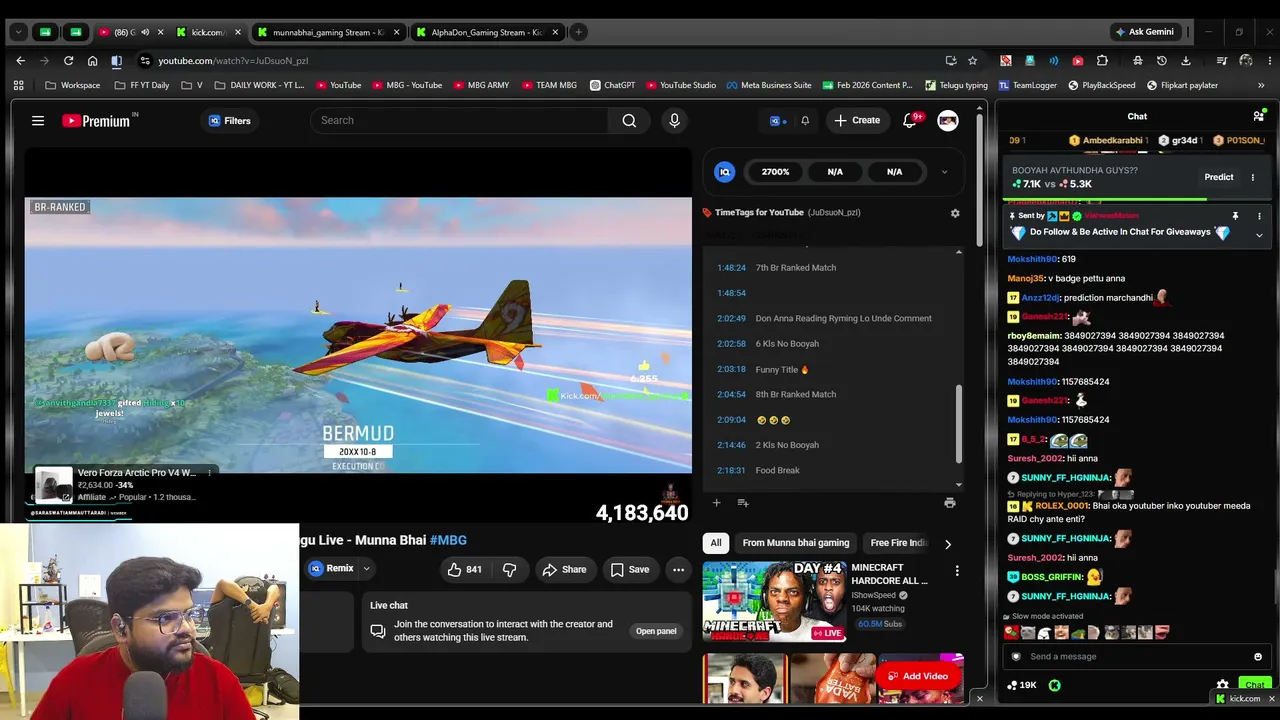Open new browser tab
Viewport: 1280px width, 720px height.
(578, 32)
